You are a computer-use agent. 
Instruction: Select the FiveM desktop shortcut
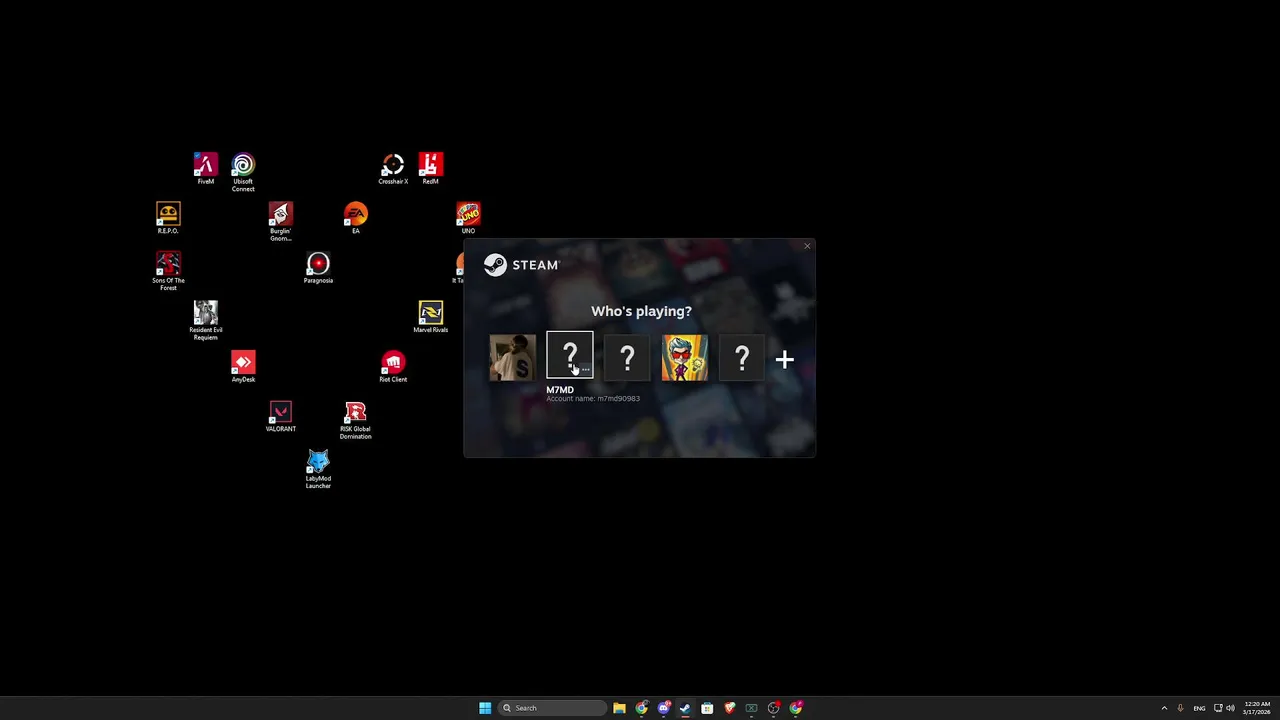pyautogui.click(x=205, y=169)
